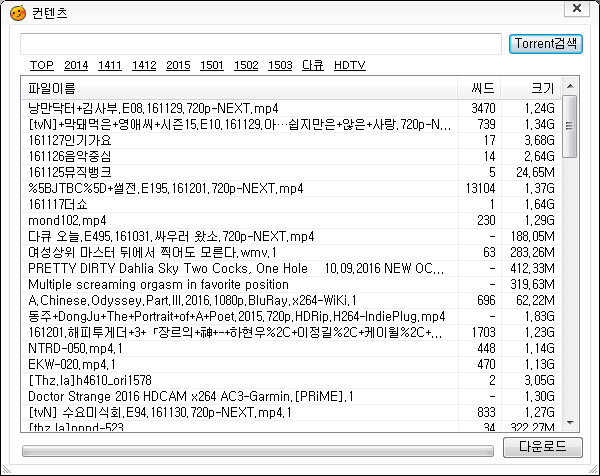Viewport: 600px width, 476px height.
Task: Click the vertical scrollbar thumb
Action: [x=570, y=126]
